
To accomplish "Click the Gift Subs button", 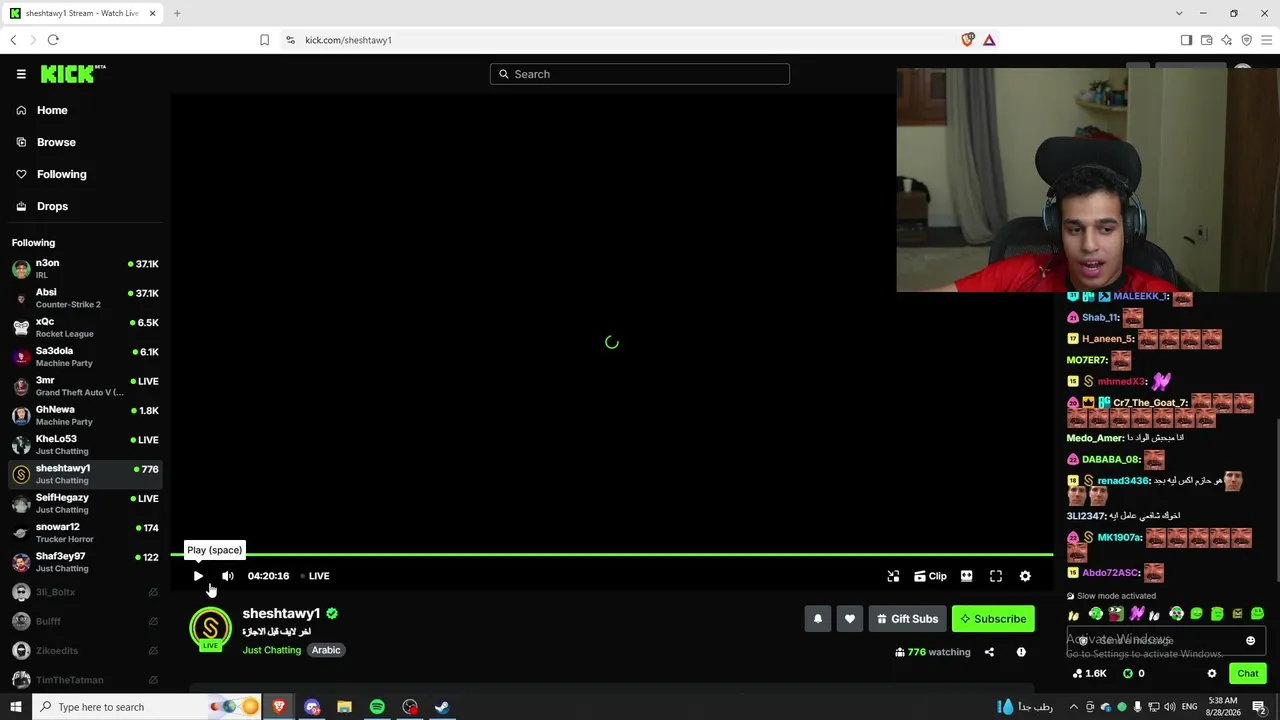I will (x=908, y=619).
